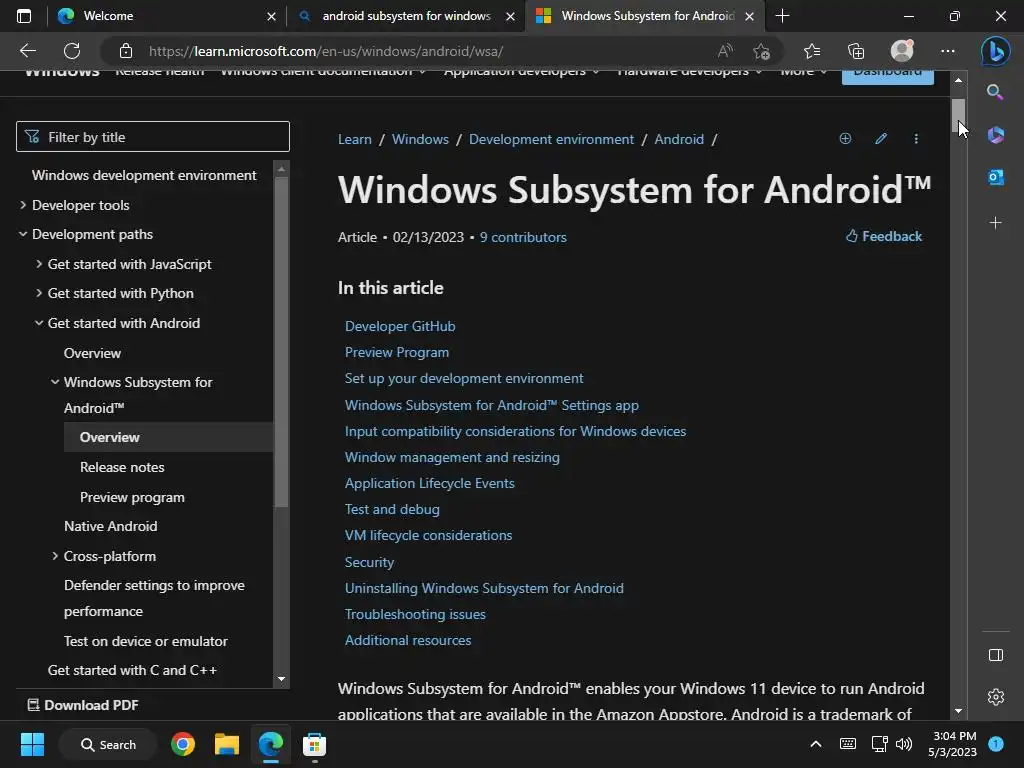Go back with the browser back arrow
The height and width of the screenshot is (768, 1024).
27,51
